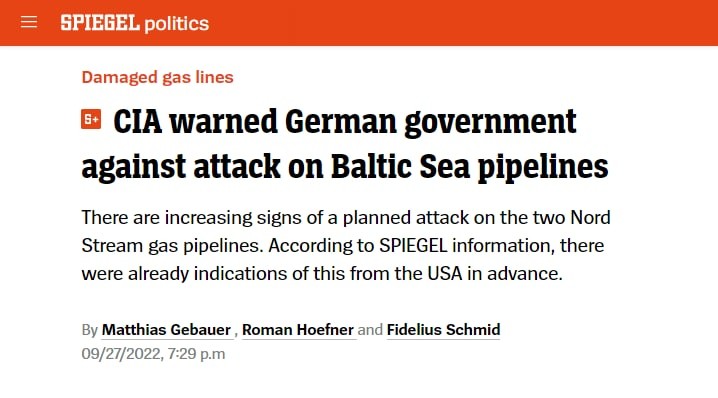718x398 pixels.
Task: Open author Roman Hoefner's profile
Action: [x=298, y=330]
